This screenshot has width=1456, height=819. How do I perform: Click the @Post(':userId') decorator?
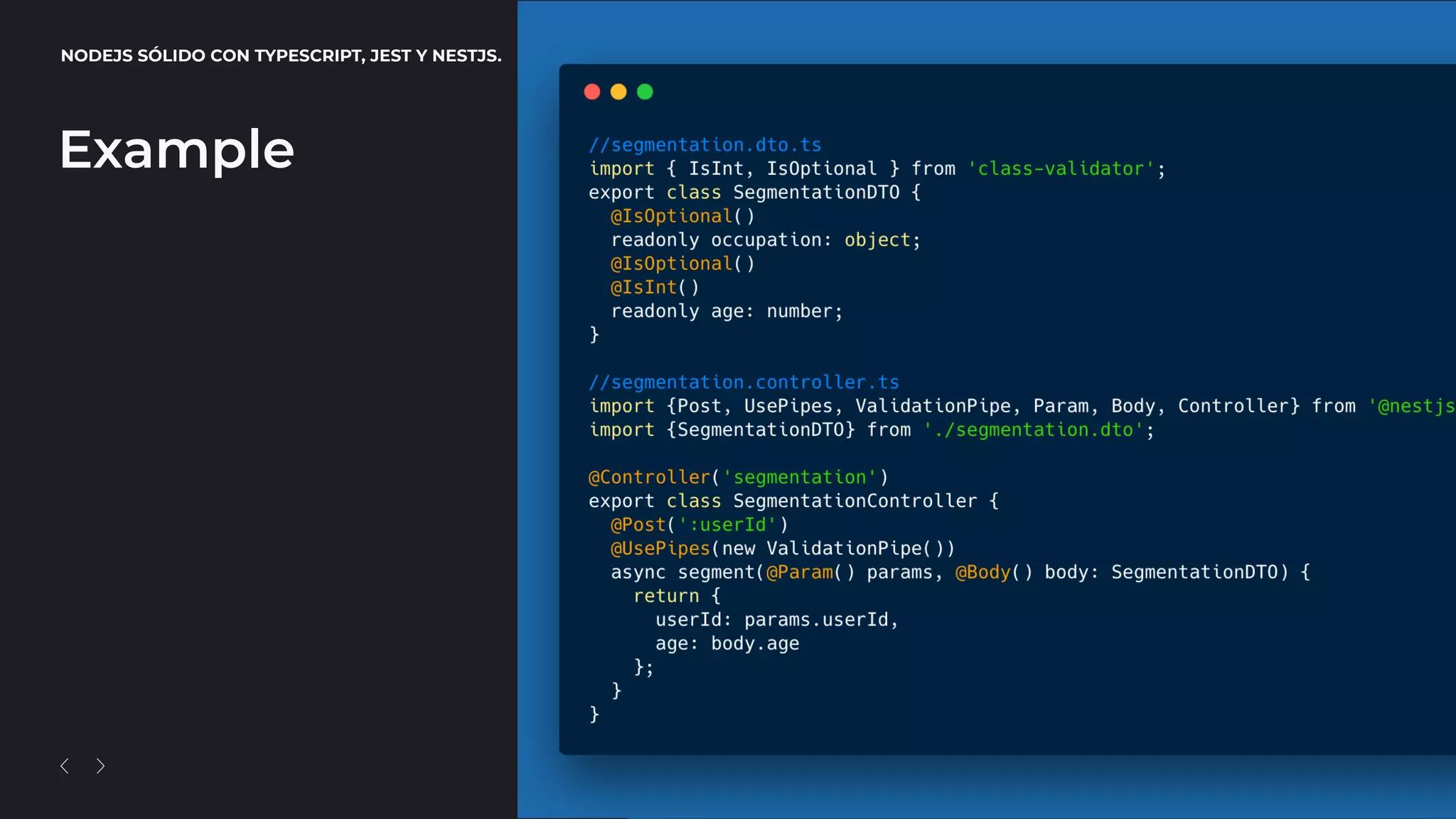point(699,525)
